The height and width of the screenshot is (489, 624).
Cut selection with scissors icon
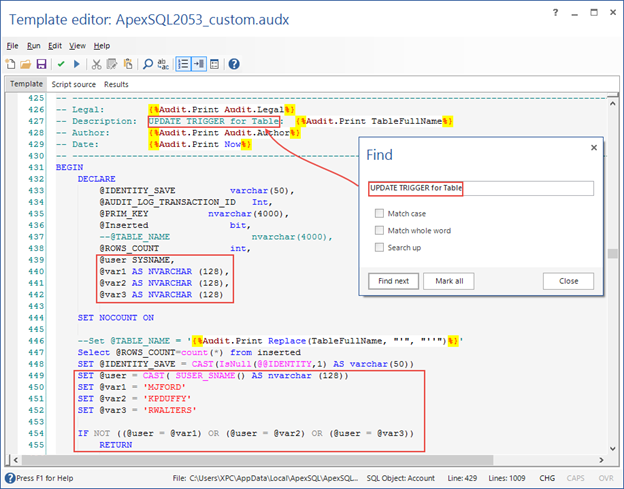click(96, 64)
